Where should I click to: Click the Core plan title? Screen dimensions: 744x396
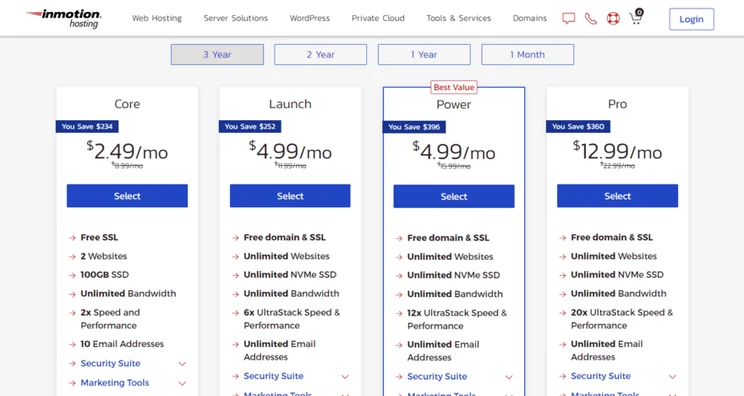click(127, 104)
